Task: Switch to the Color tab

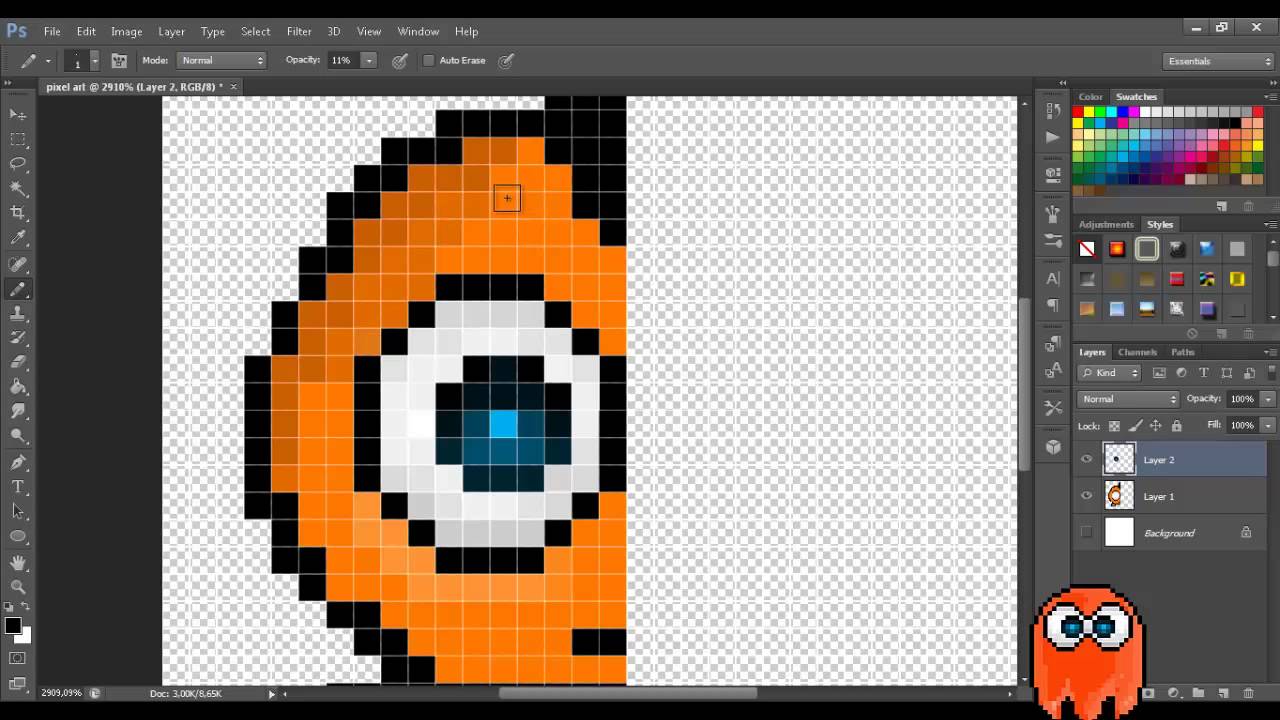Action: tap(1090, 97)
